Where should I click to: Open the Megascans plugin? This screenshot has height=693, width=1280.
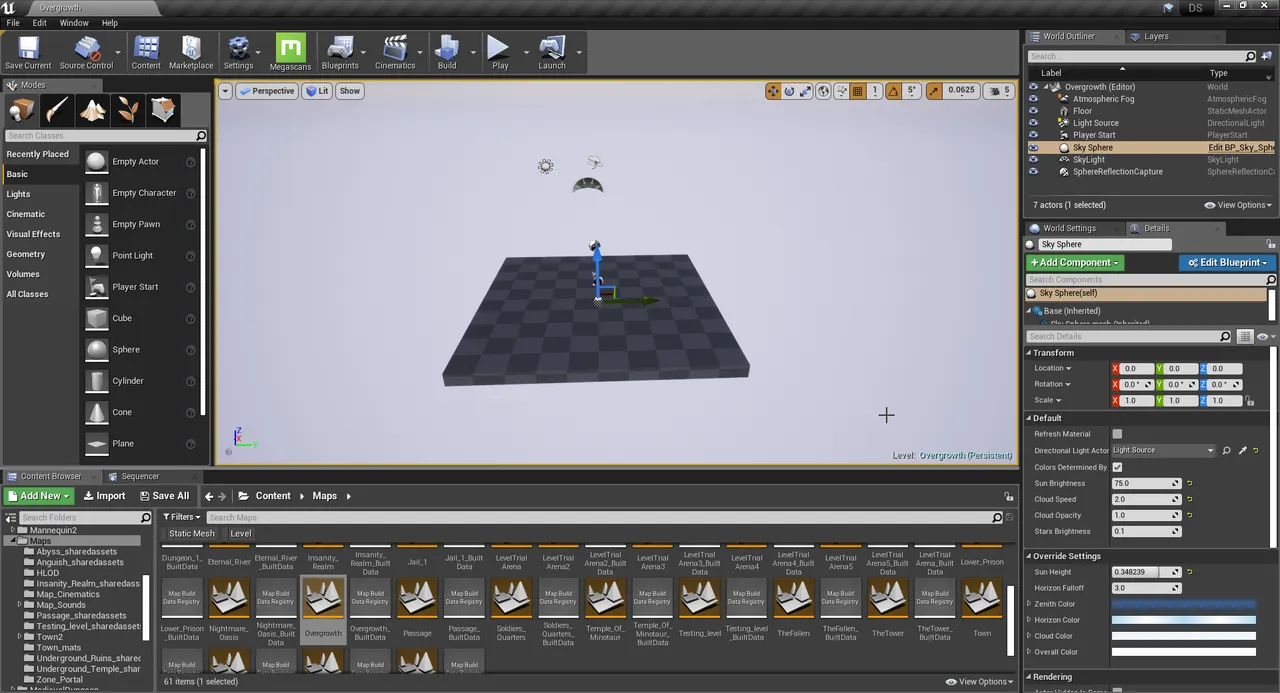pyautogui.click(x=290, y=53)
